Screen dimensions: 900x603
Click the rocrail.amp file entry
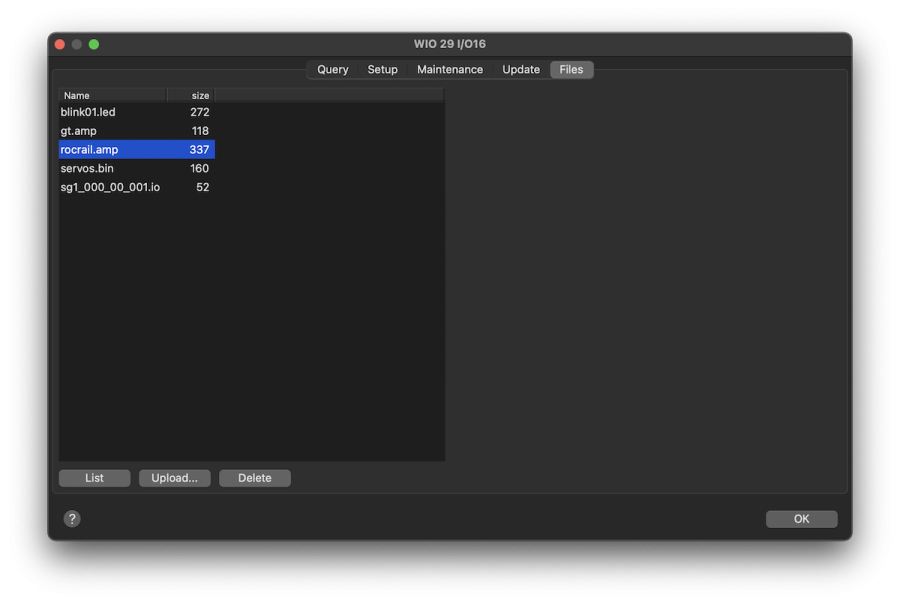pyautogui.click(x=89, y=150)
